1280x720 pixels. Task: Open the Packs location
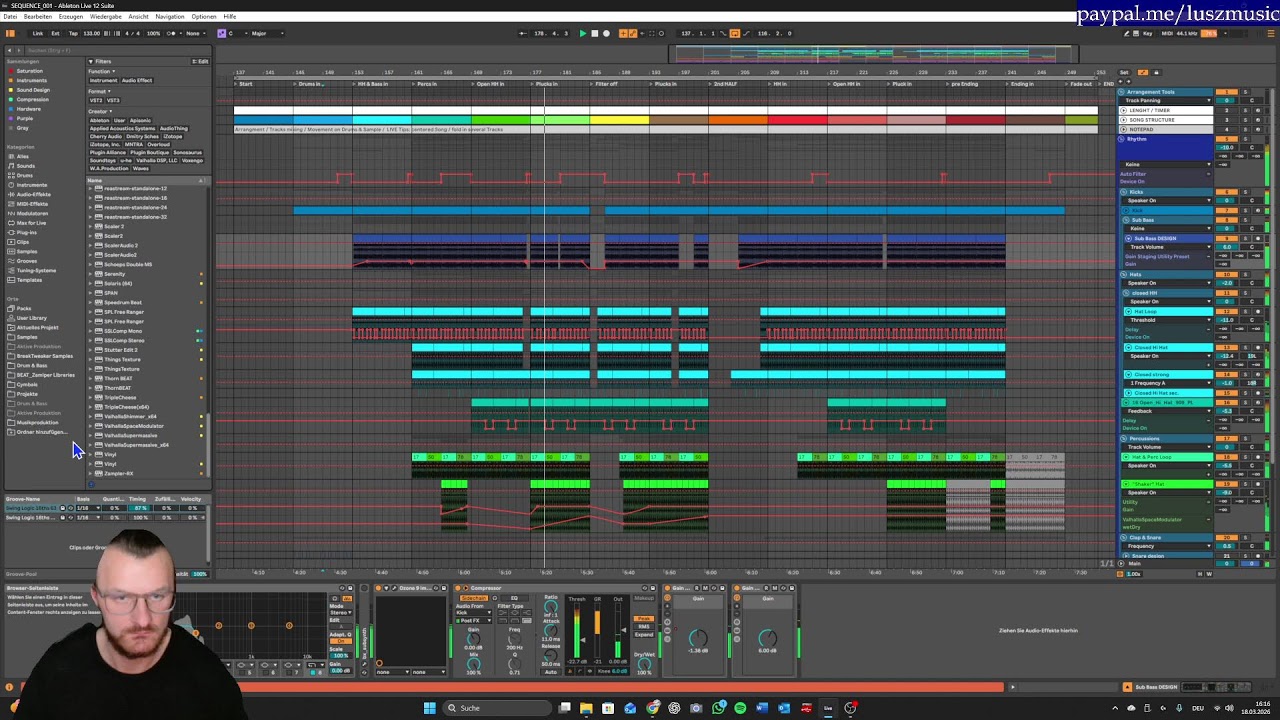pos(23,308)
